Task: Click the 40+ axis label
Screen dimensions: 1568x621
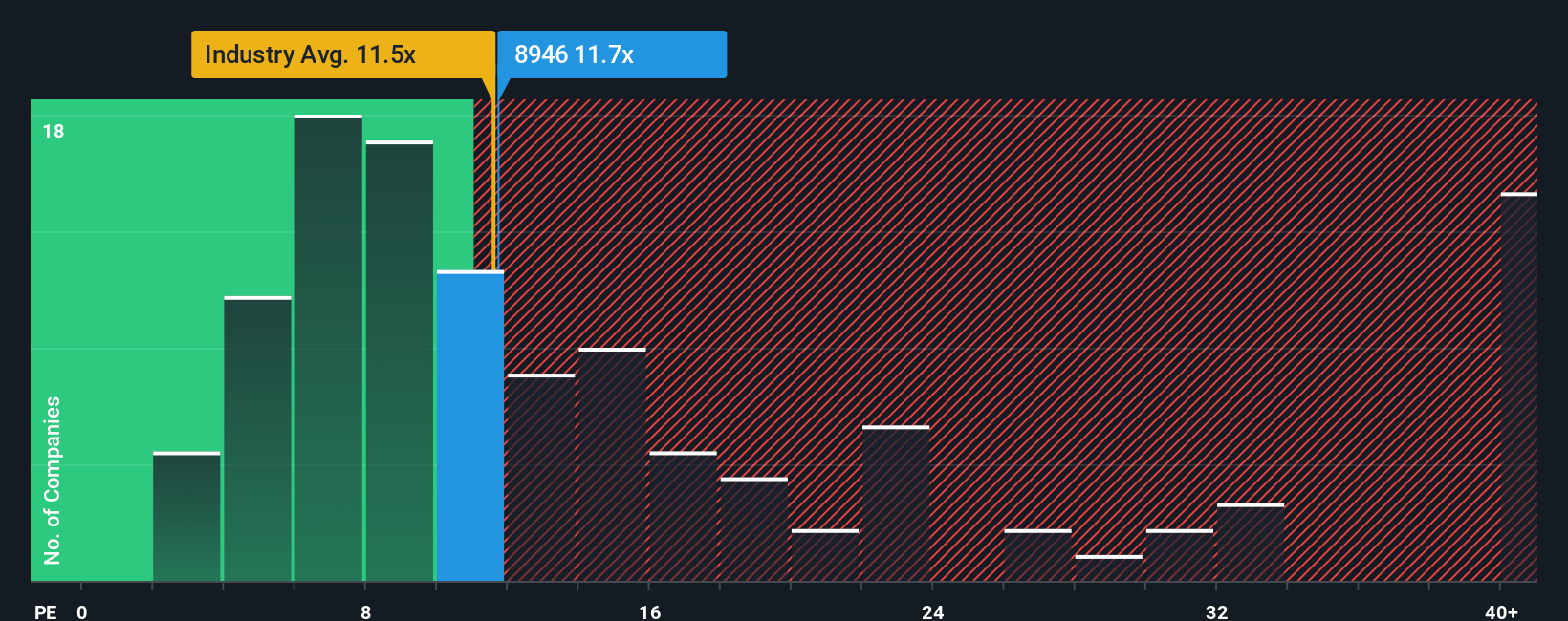Action: click(1501, 611)
